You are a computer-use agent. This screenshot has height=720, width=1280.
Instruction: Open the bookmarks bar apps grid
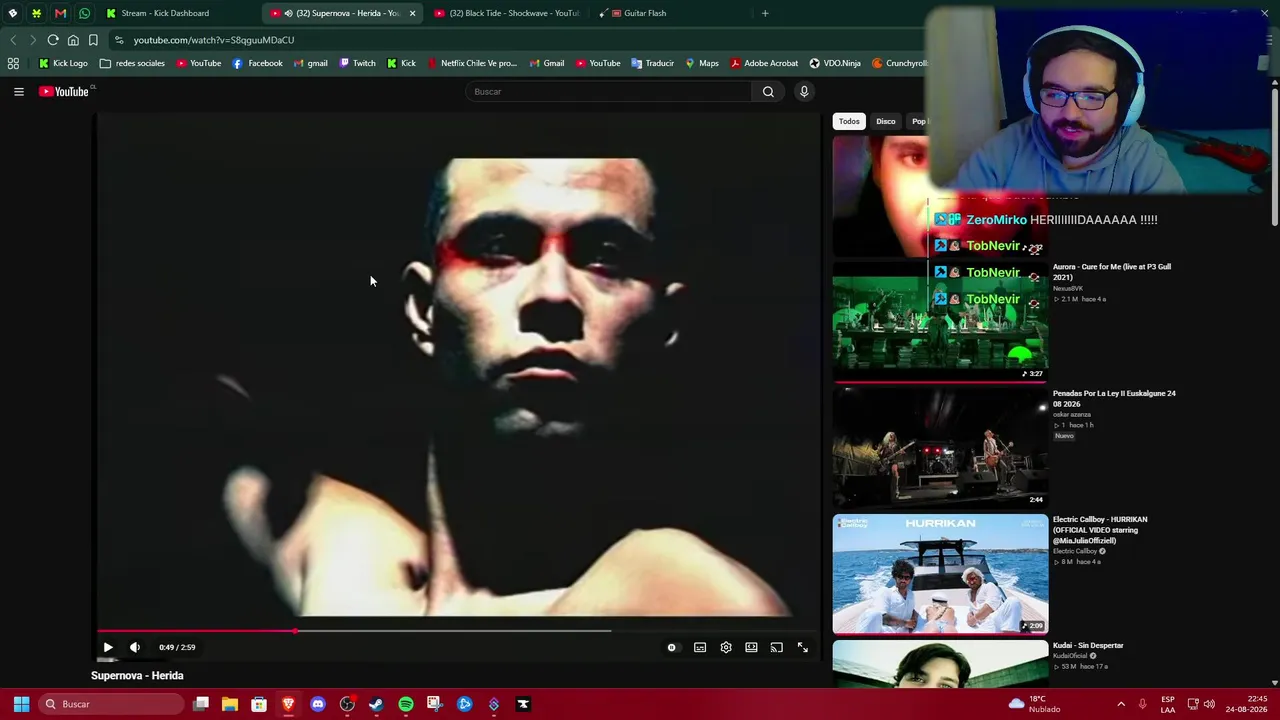click(x=13, y=63)
